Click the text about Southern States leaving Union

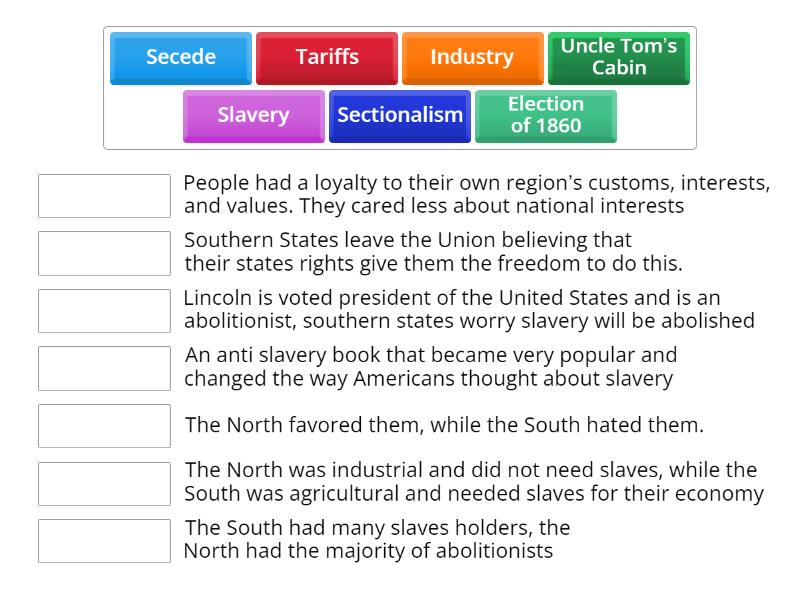pyautogui.click(x=433, y=252)
